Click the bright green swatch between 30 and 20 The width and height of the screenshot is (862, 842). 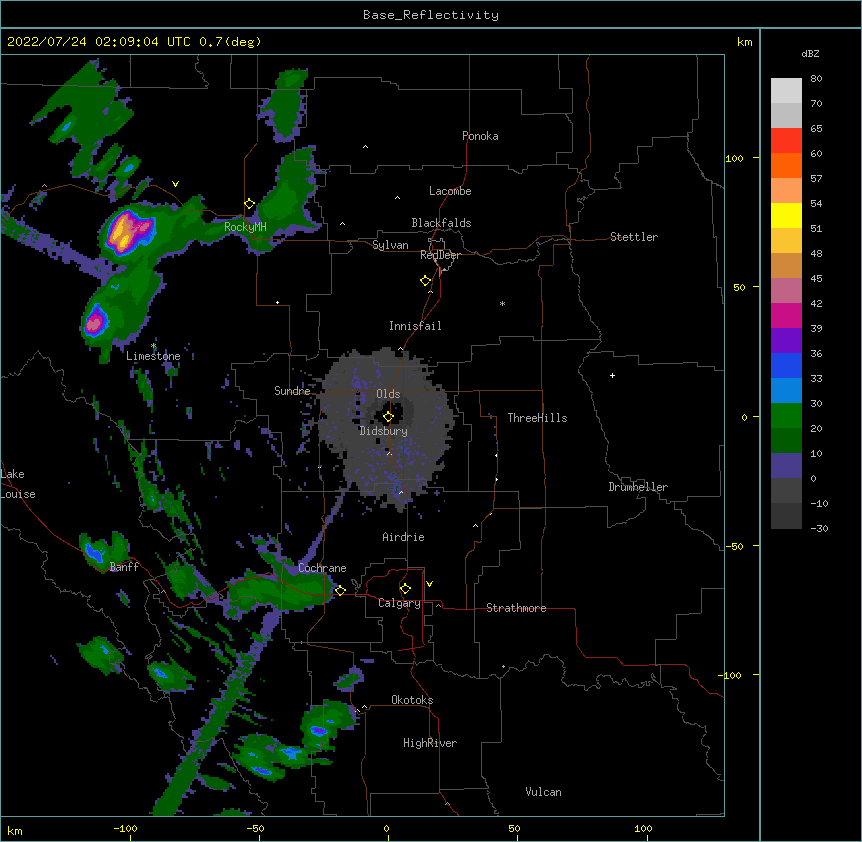pyautogui.click(x=786, y=416)
